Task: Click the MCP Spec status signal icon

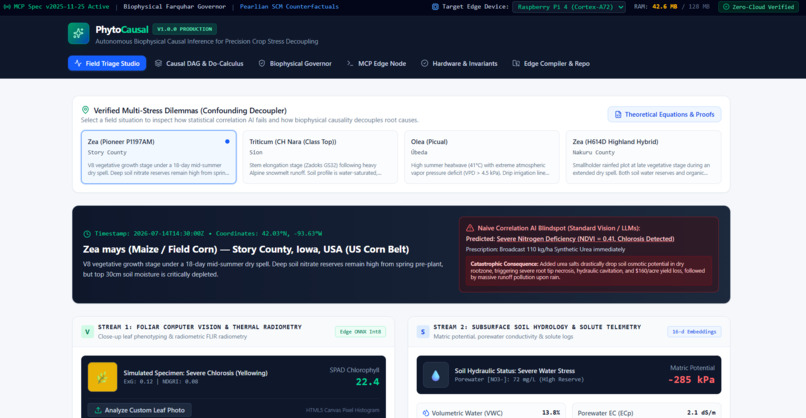Action: (x=7, y=7)
